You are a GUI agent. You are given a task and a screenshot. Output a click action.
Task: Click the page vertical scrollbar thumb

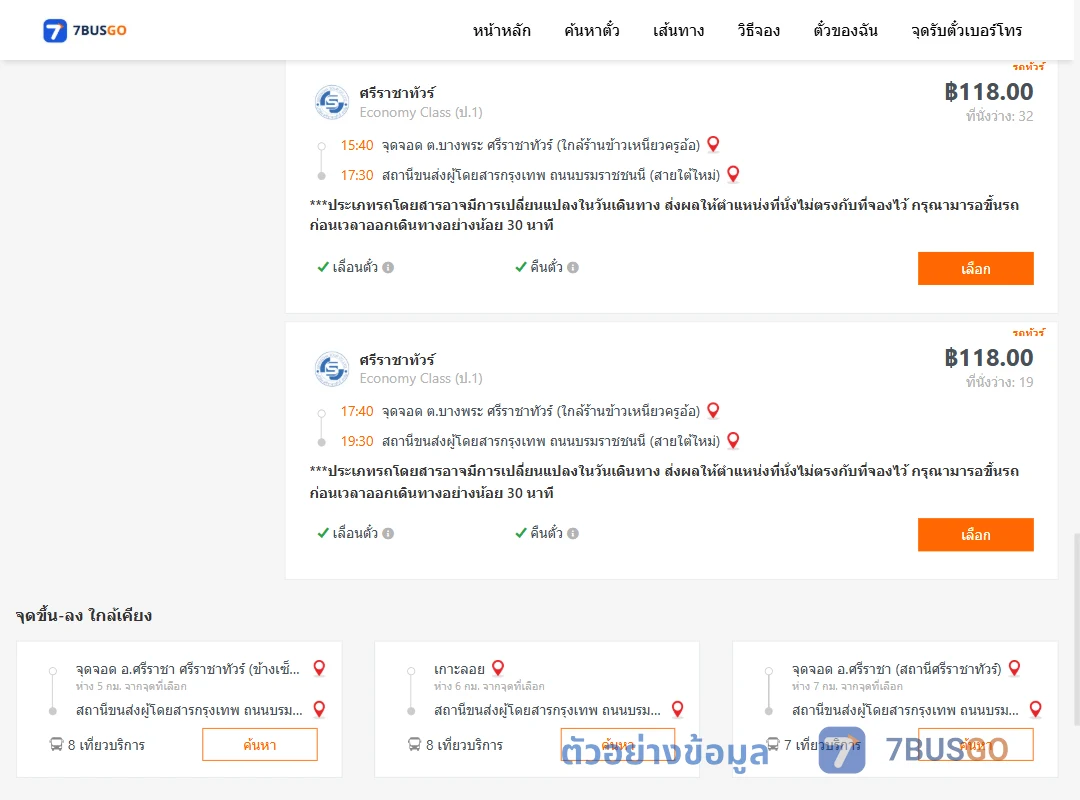click(1076, 629)
